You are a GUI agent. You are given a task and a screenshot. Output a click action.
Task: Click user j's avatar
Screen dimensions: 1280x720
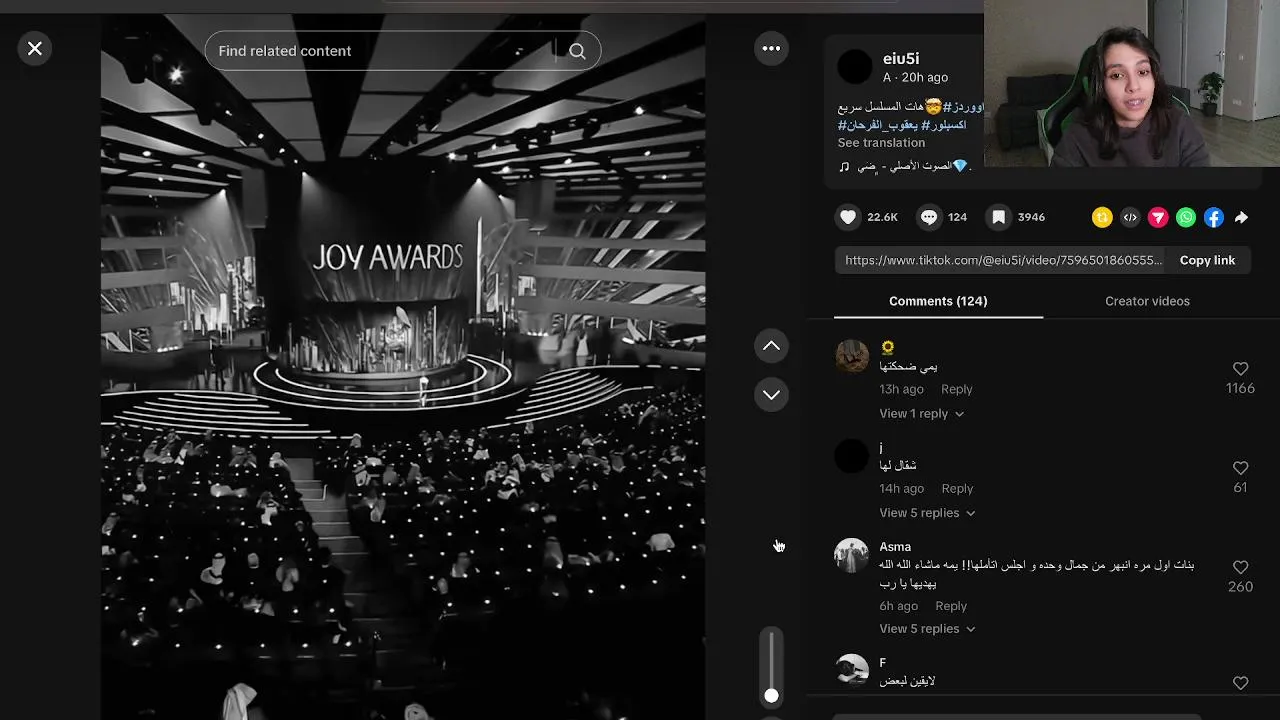852,456
